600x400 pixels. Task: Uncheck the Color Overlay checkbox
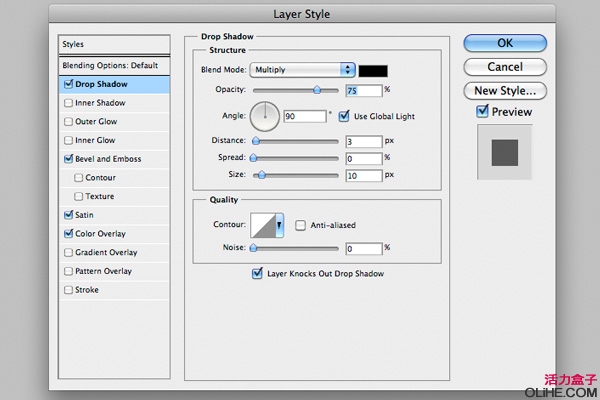coord(68,233)
